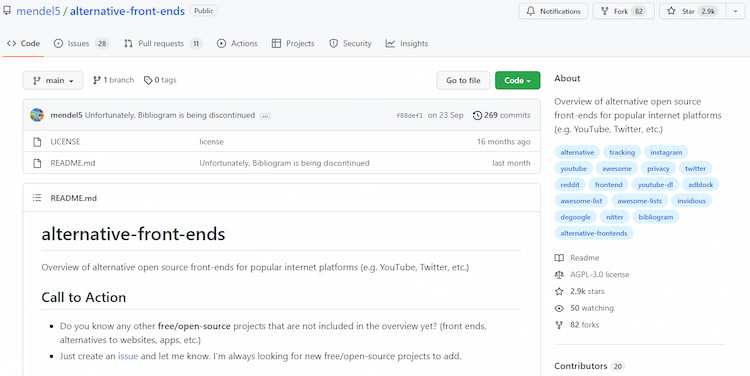Switch to the Actions tab
Viewport: 750px width, 376px height.
[x=237, y=44]
